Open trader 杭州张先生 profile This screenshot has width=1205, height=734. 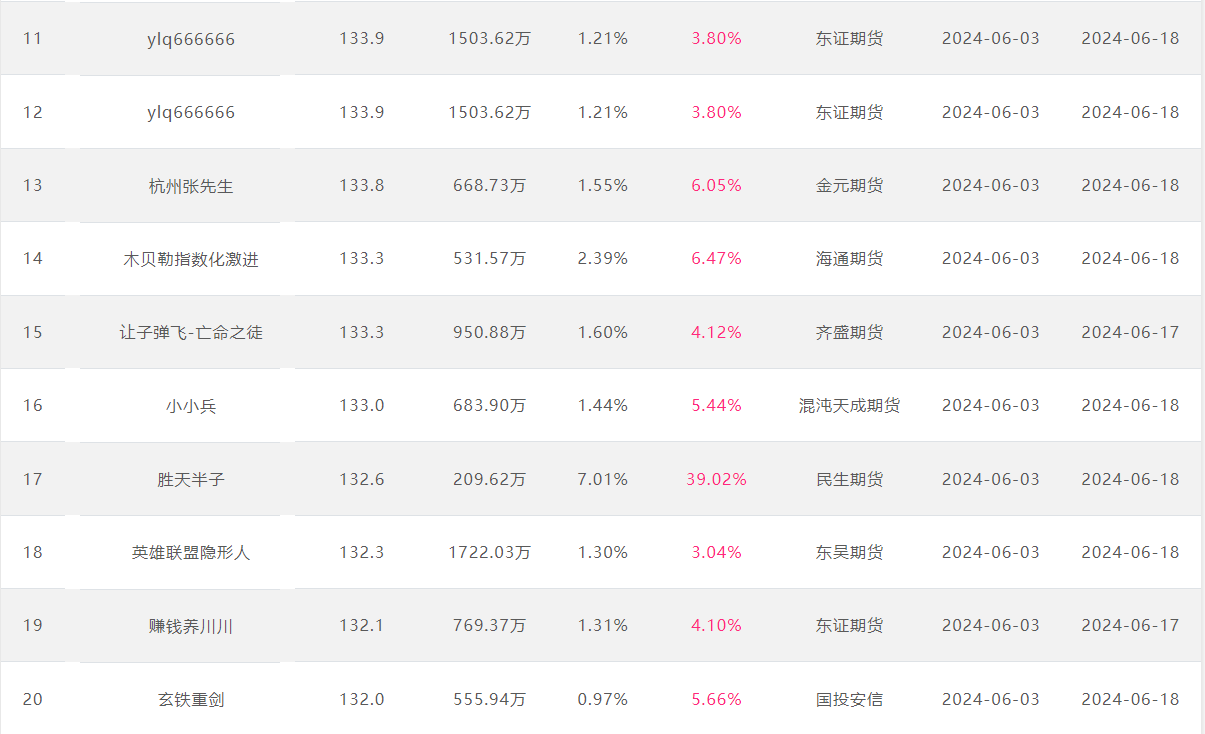click(x=191, y=186)
